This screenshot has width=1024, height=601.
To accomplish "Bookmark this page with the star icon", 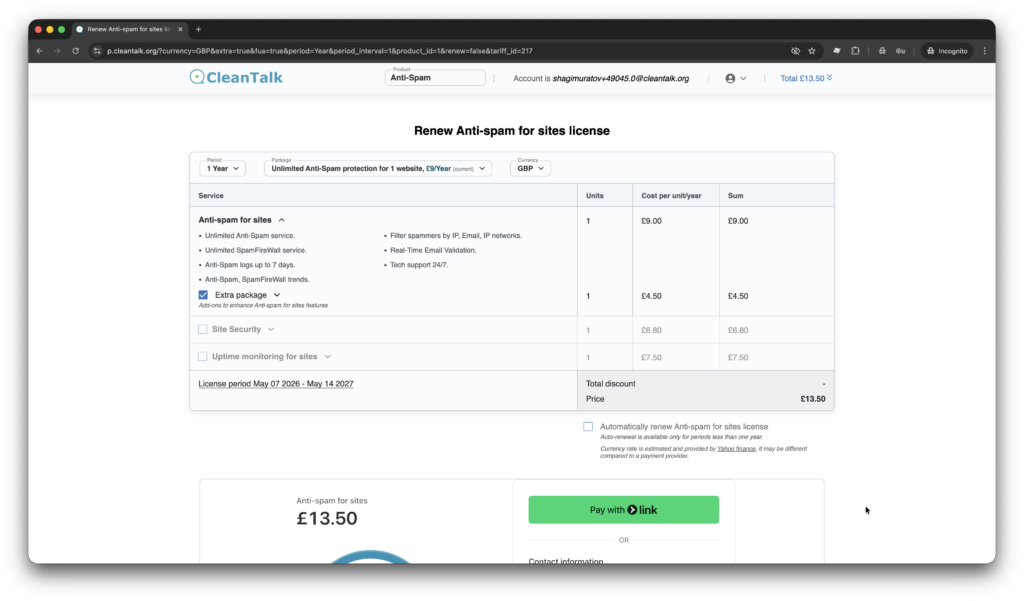I will (812, 51).
